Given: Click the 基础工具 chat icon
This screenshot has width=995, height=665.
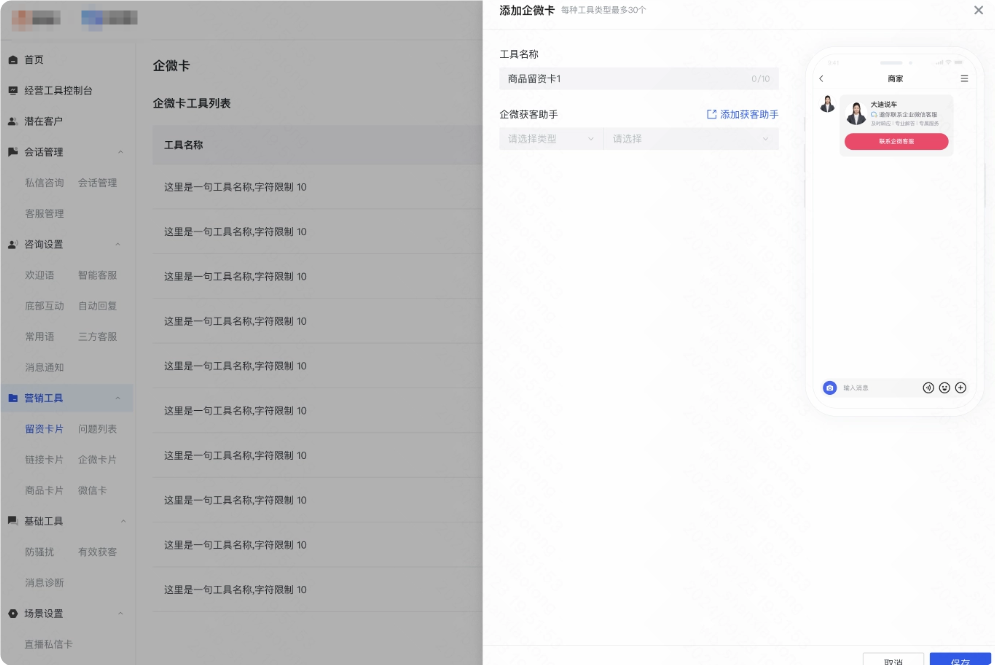Looking at the screenshot, I should pos(13,521).
